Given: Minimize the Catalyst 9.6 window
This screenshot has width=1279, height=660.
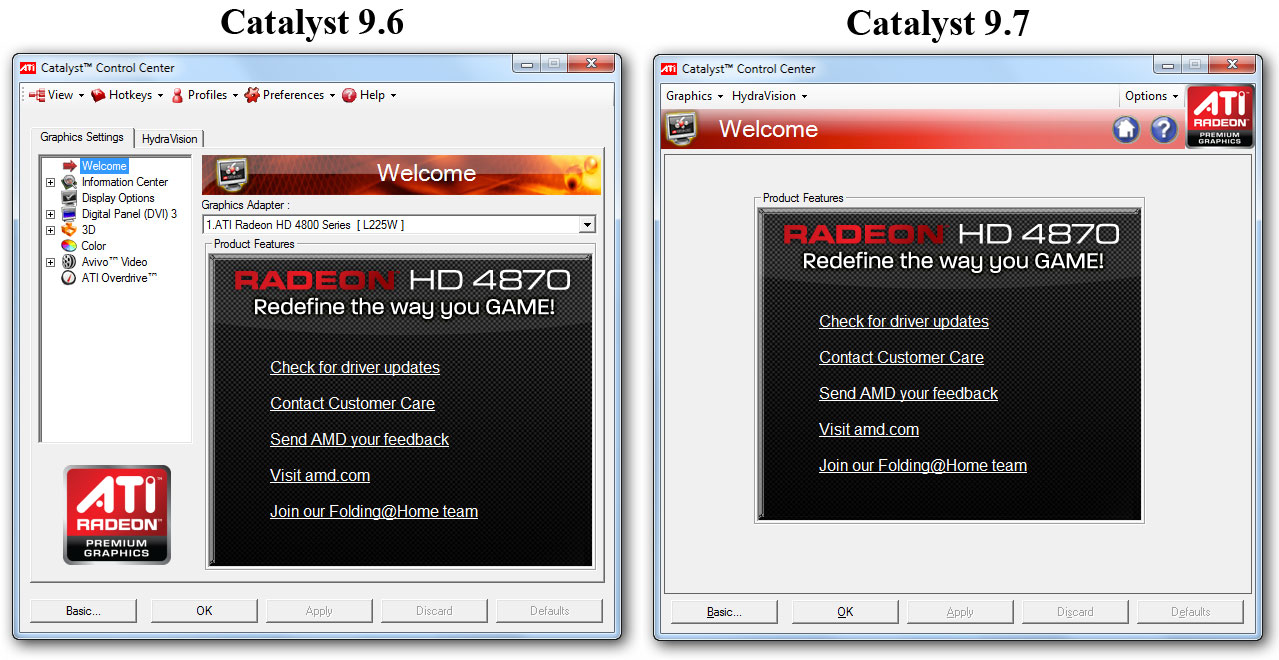Looking at the screenshot, I should (527, 64).
